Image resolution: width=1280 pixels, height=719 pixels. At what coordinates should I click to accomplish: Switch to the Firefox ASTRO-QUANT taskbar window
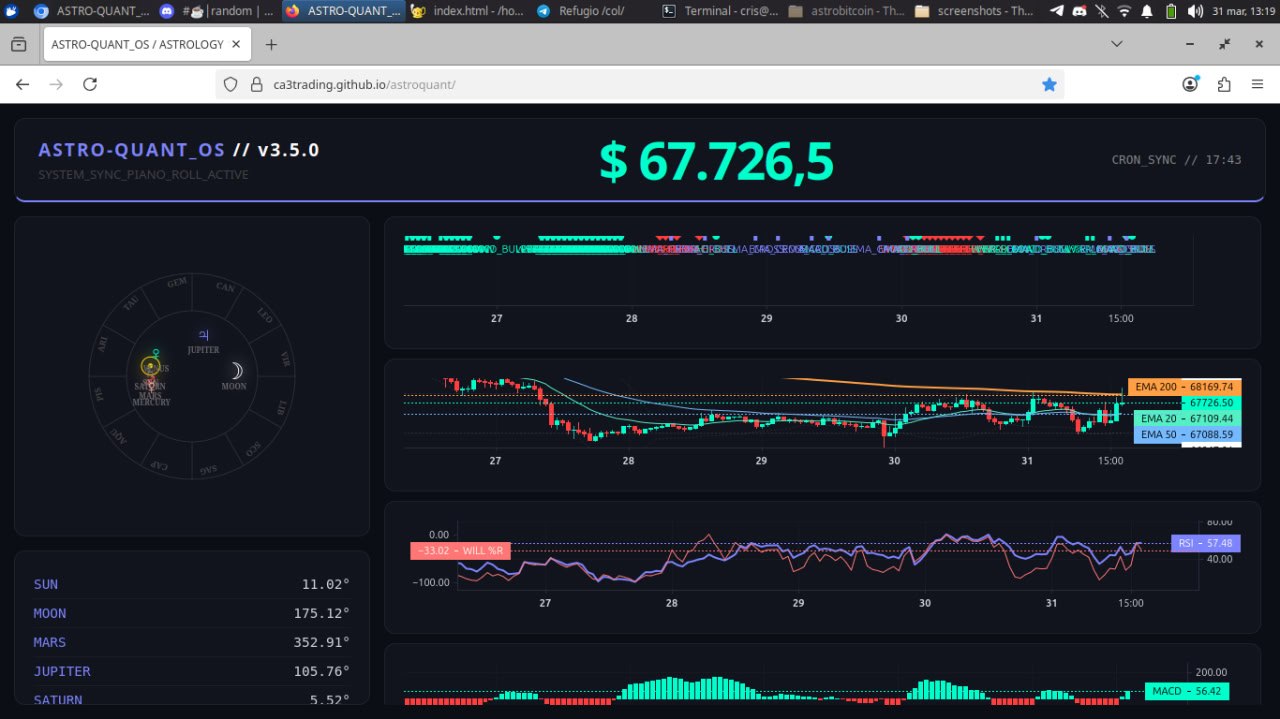pos(343,11)
